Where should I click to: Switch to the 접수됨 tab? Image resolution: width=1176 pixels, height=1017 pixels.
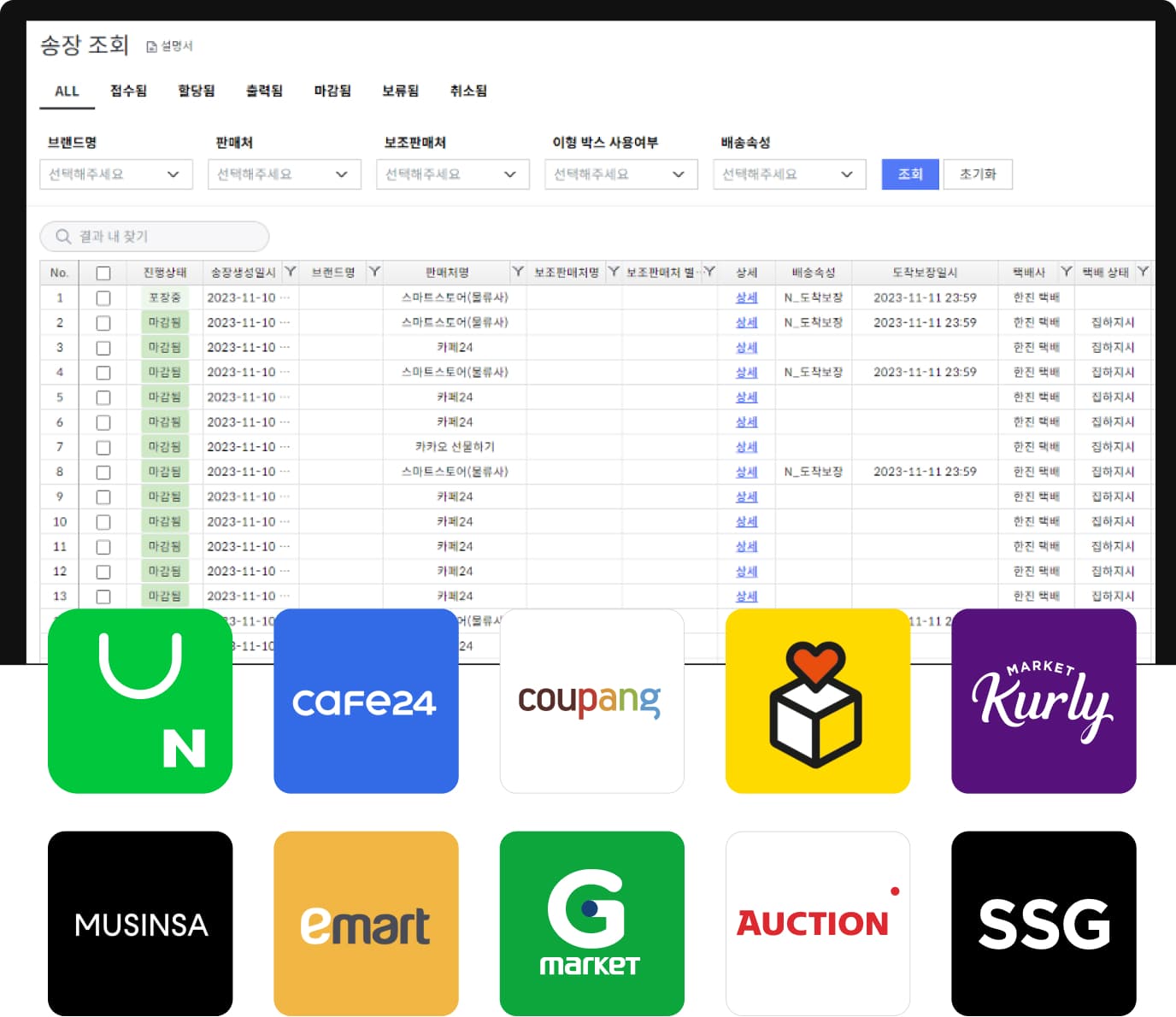click(x=128, y=91)
